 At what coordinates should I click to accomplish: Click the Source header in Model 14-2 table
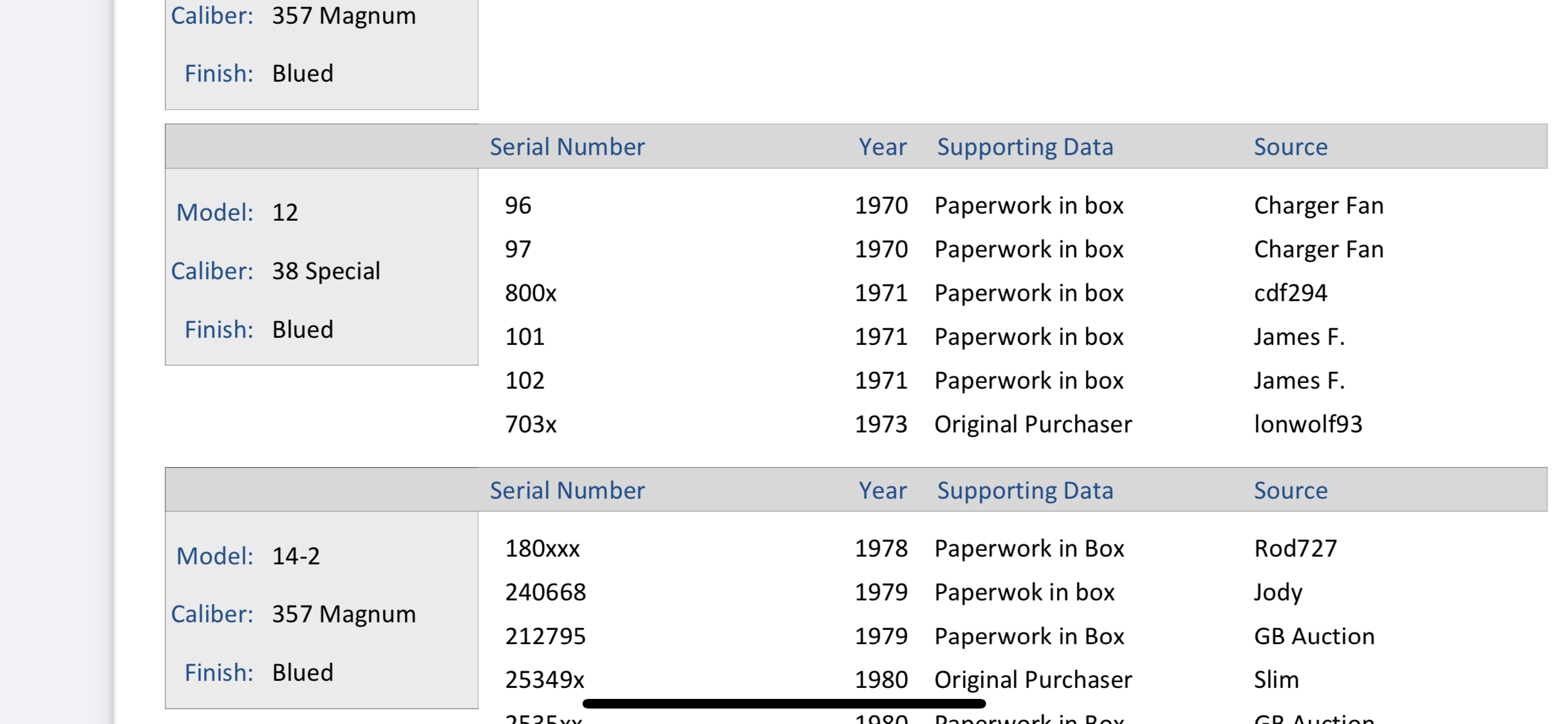(1291, 490)
